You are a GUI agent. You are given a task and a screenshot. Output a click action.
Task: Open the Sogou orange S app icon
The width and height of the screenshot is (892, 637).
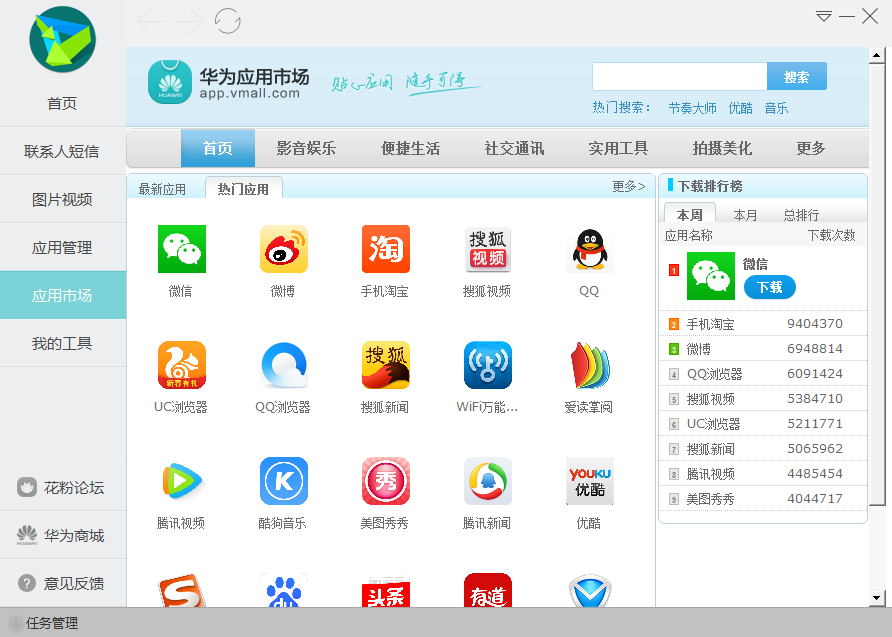click(181, 590)
